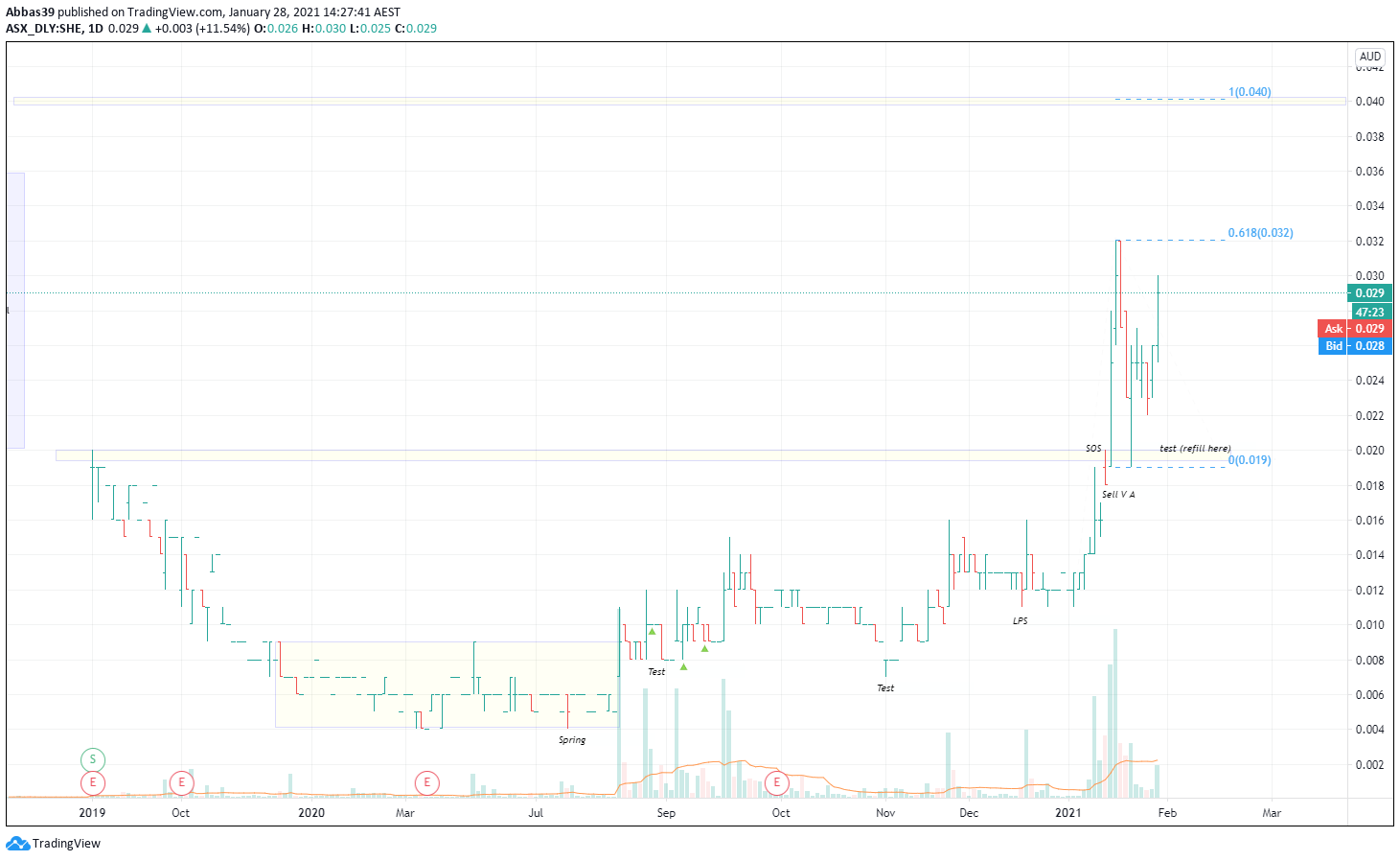The width and height of the screenshot is (1400, 861).
Task: Click the H:0.030 high value
Action: 324,29
